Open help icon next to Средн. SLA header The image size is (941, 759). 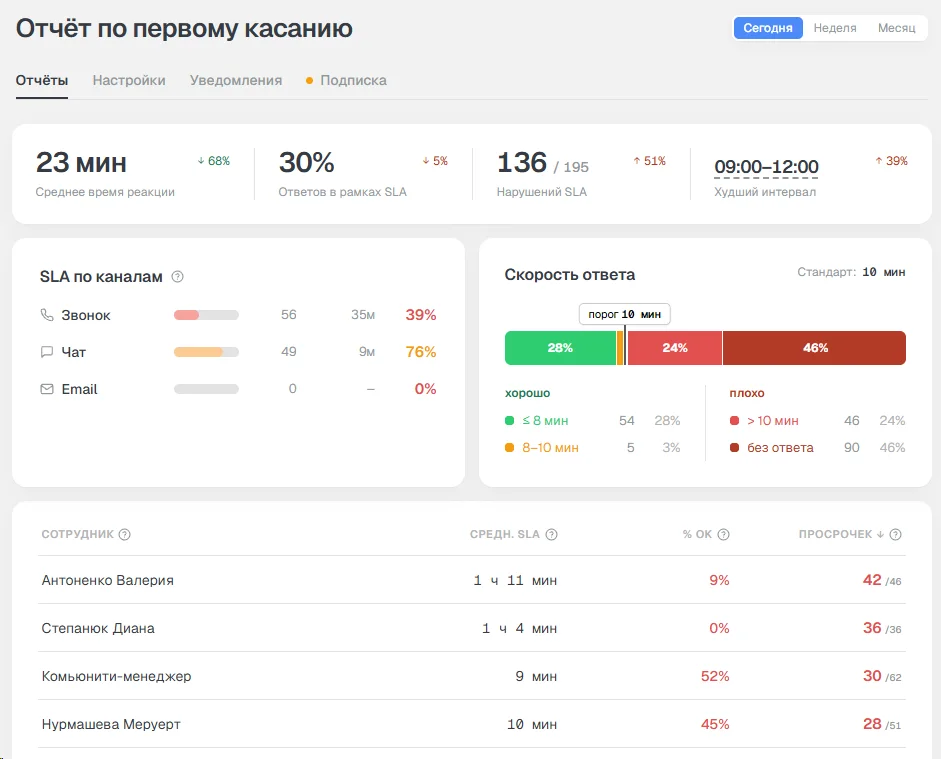[x=552, y=534]
